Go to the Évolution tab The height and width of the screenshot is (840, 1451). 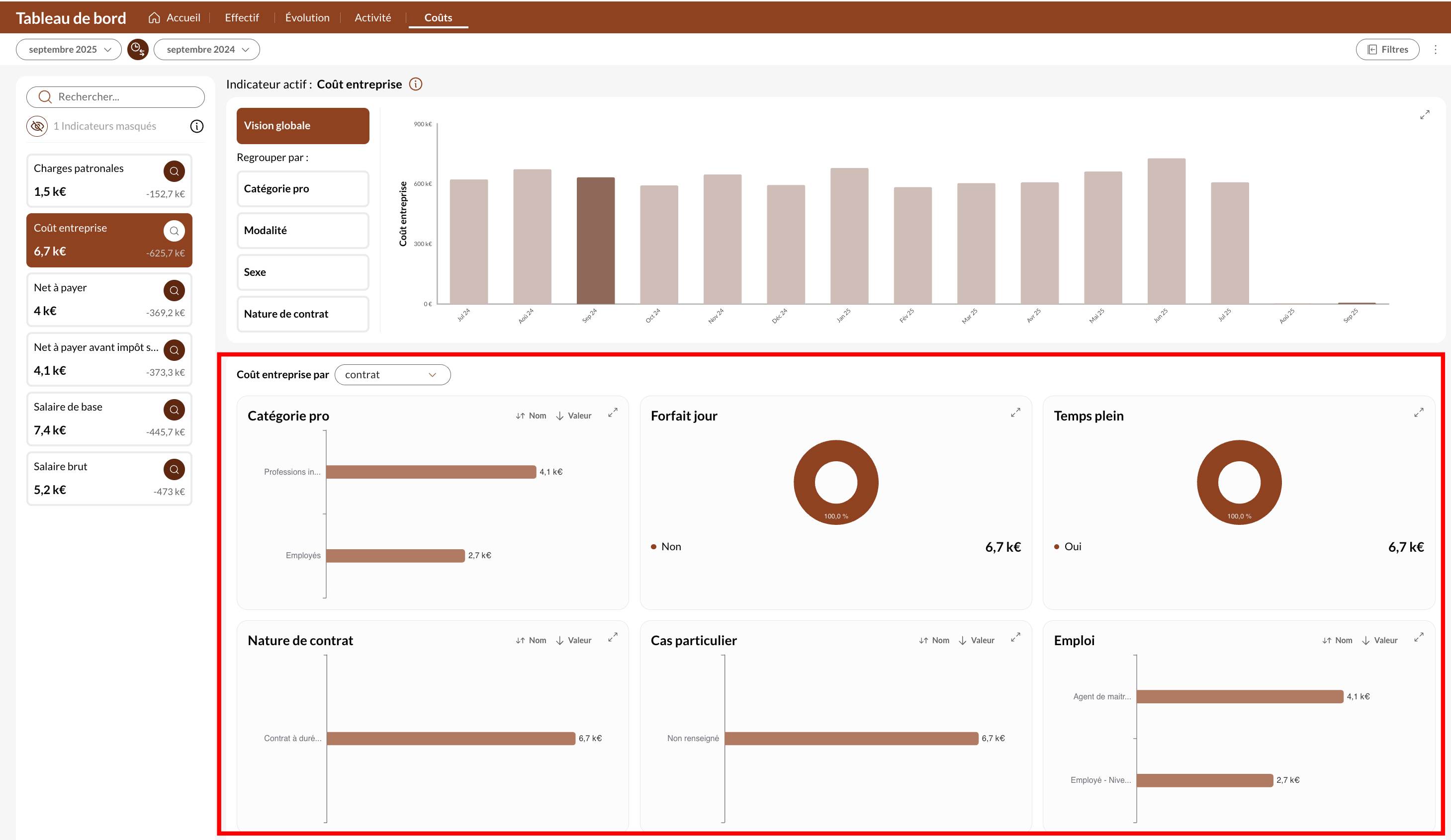tap(307, 17)
